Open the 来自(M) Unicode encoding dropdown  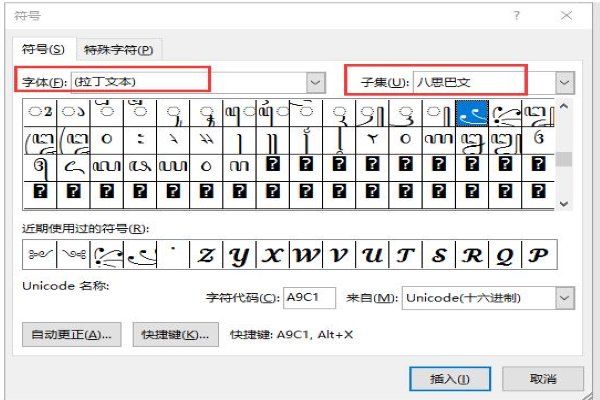click(565, 298)
